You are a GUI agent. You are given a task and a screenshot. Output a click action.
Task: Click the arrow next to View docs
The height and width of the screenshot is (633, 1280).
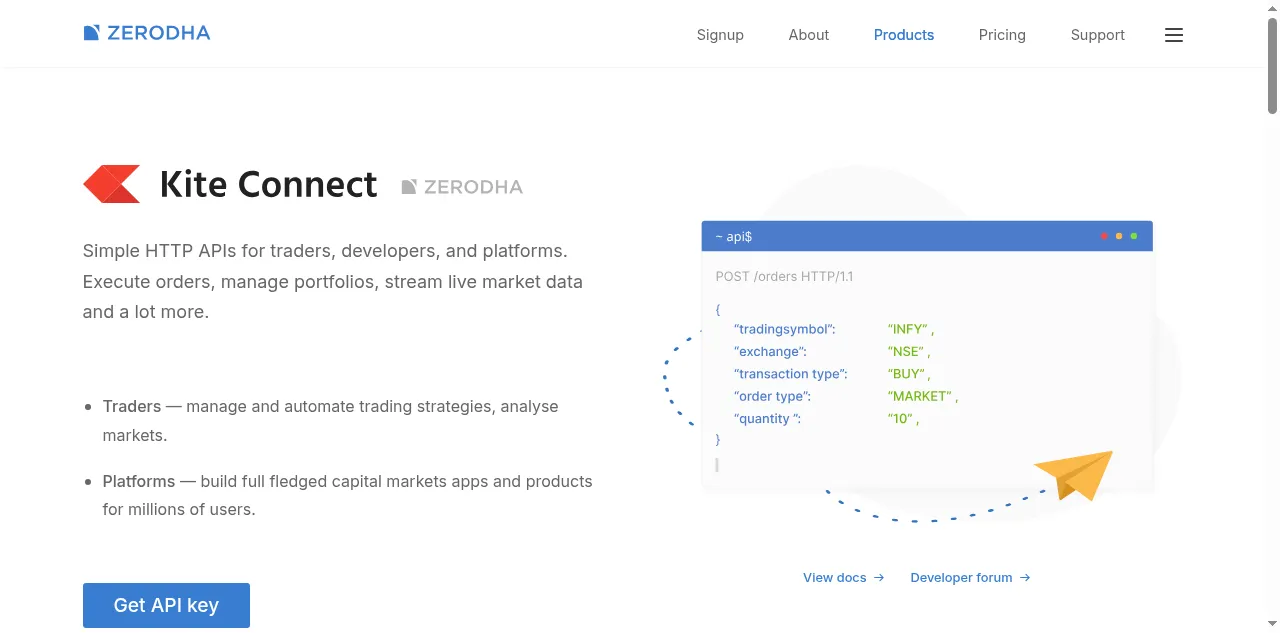point(879,578)
